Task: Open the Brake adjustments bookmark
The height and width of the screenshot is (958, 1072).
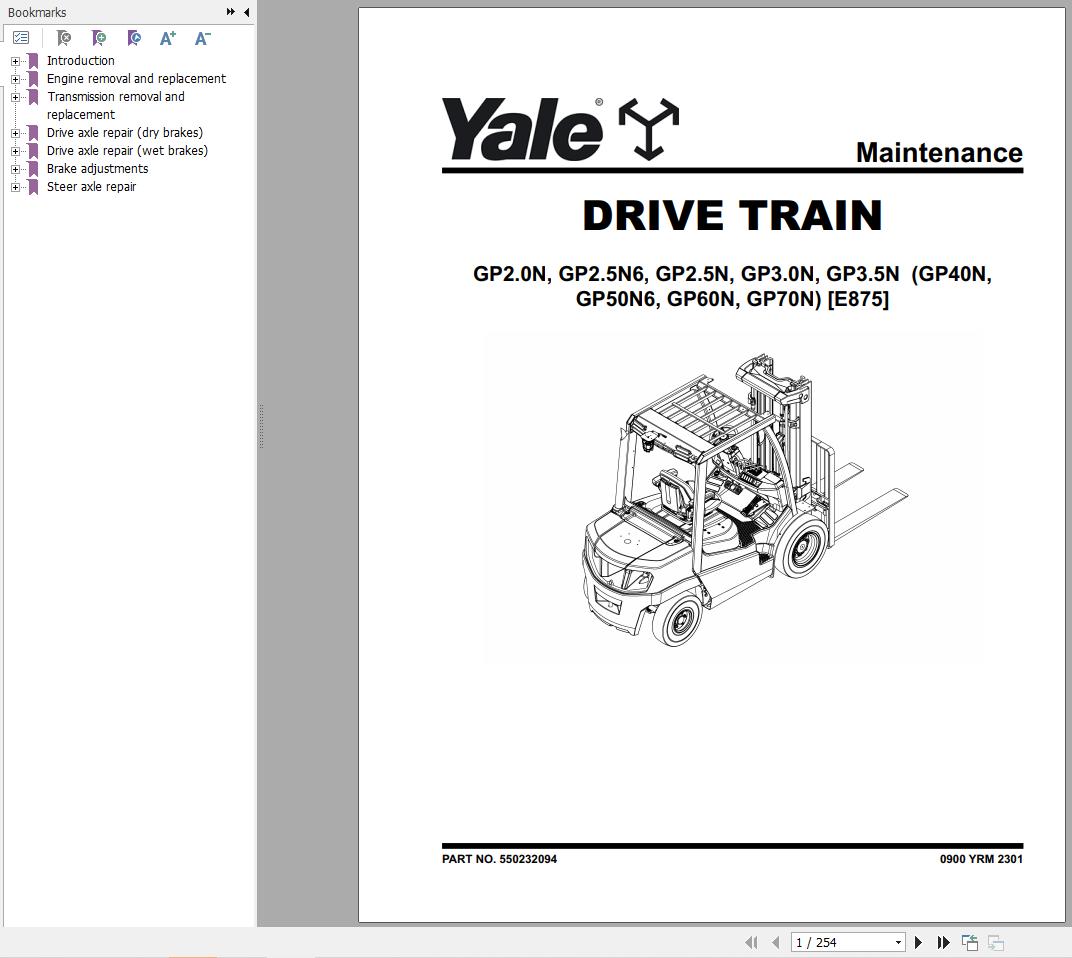Action: pos(97,169)
